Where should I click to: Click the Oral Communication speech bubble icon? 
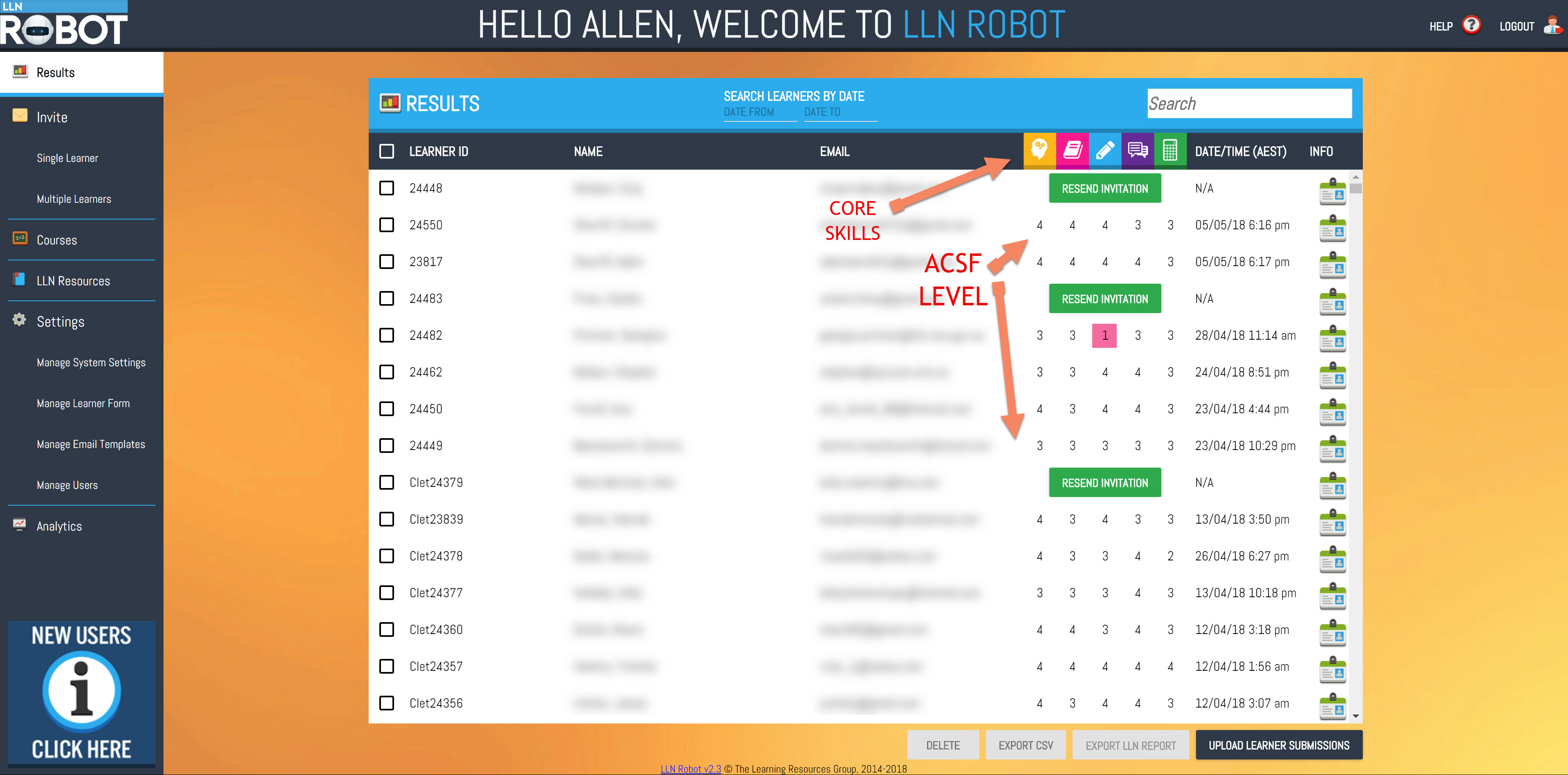point(1138,150)
